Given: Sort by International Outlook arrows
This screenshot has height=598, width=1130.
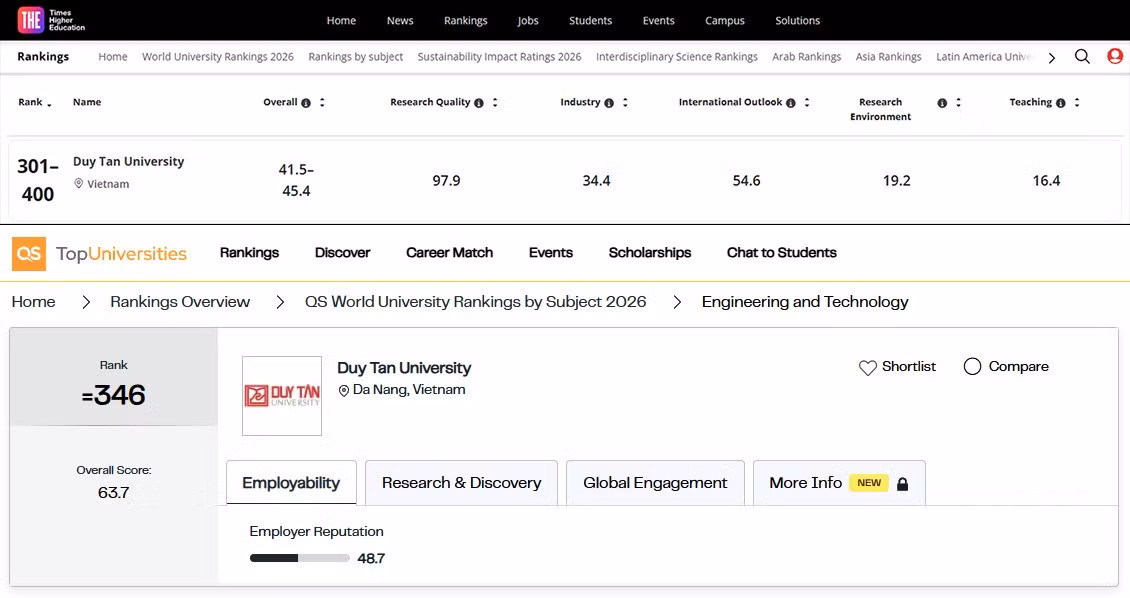Looking at the screenshot, I should click(x=806, y=102).
